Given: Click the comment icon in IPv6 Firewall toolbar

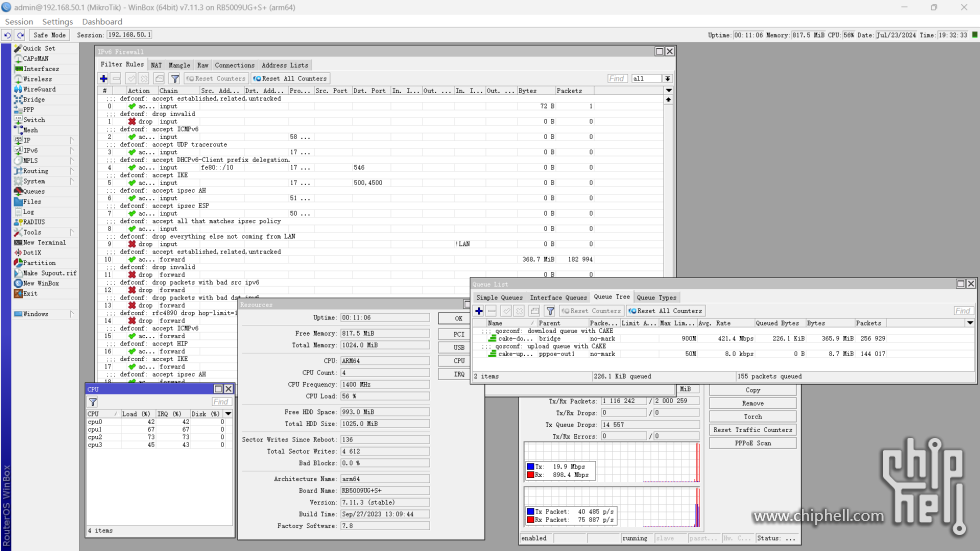Looking at the screenshot, I should coord(159,79).
